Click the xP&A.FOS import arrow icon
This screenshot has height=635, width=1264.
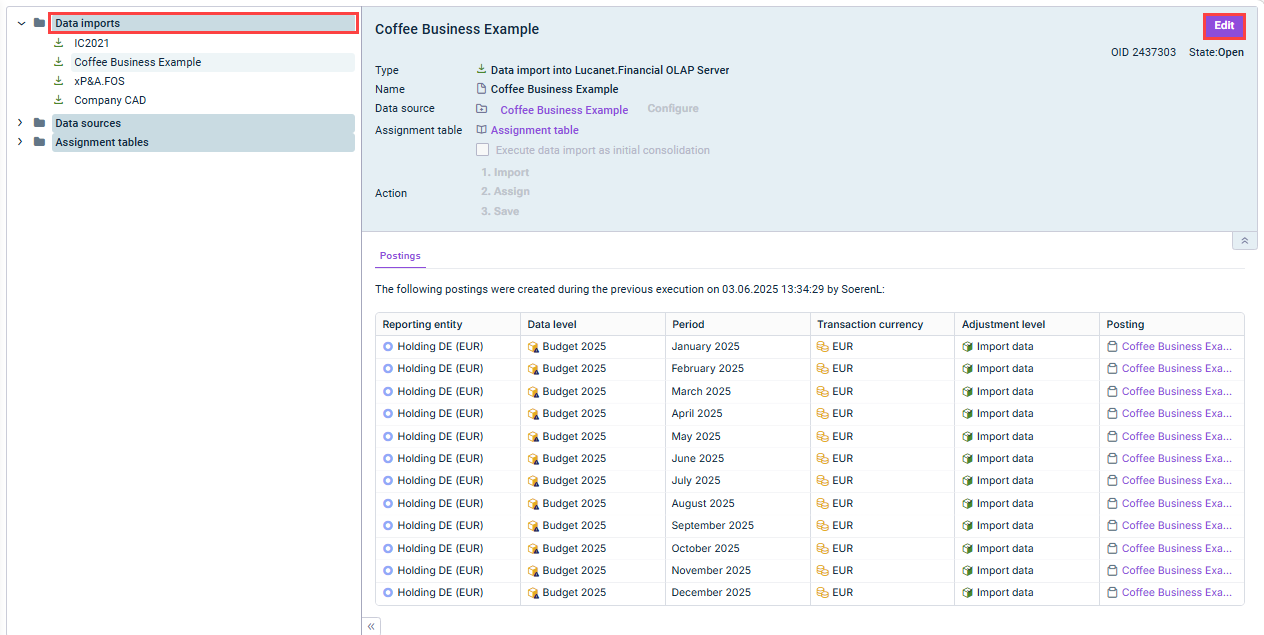58,81
